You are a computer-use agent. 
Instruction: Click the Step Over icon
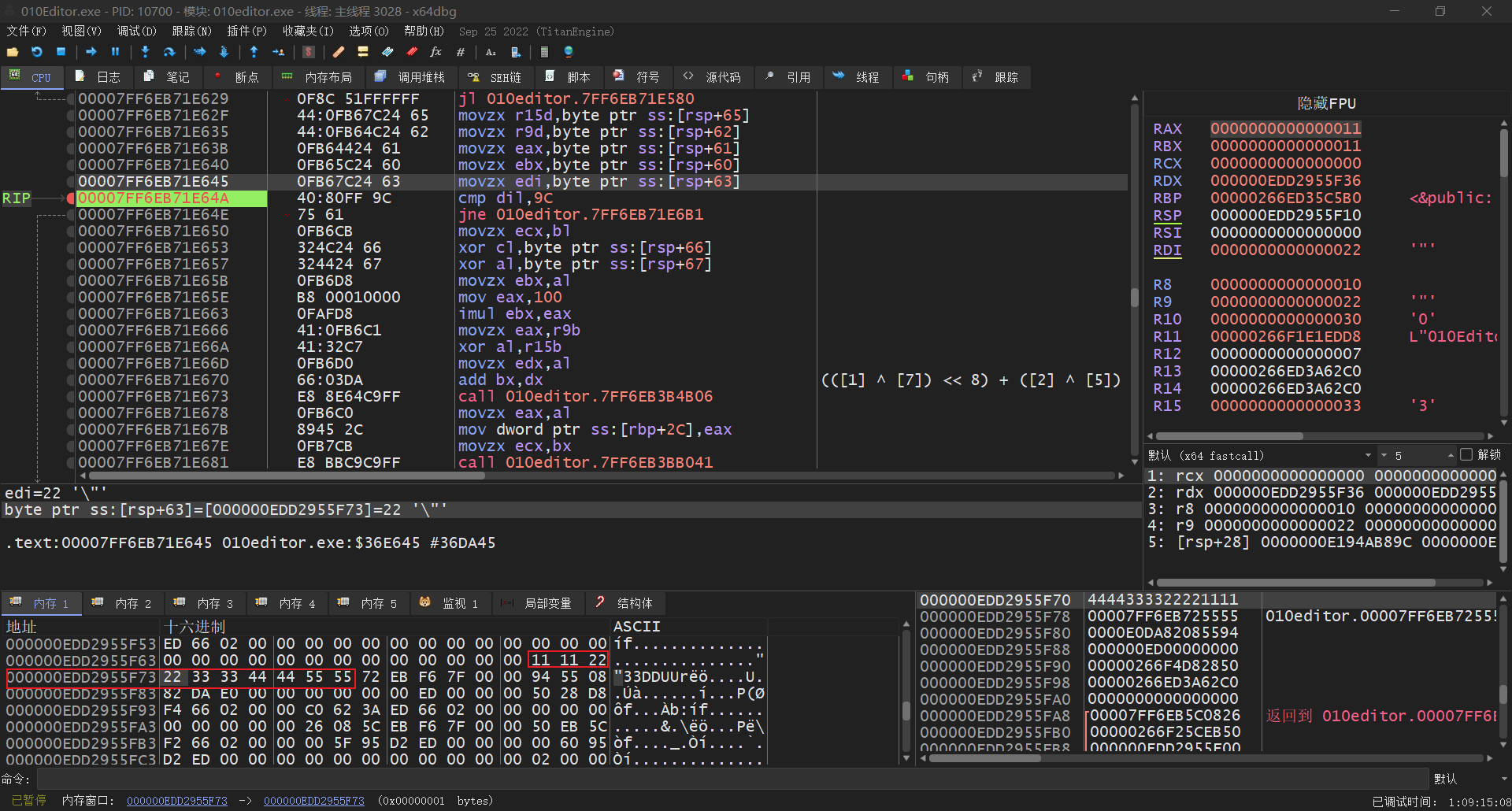click(169, 52)
